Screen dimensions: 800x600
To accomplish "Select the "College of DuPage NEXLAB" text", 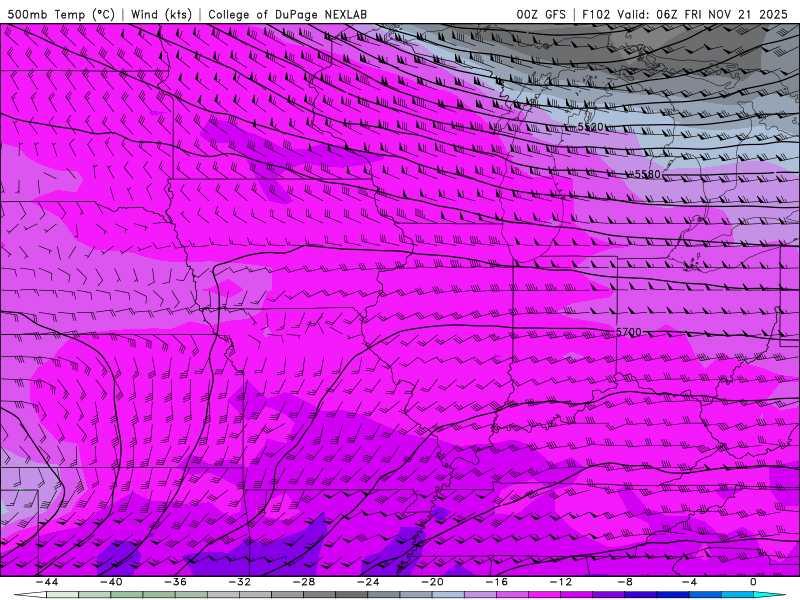I will coord(287,14).
